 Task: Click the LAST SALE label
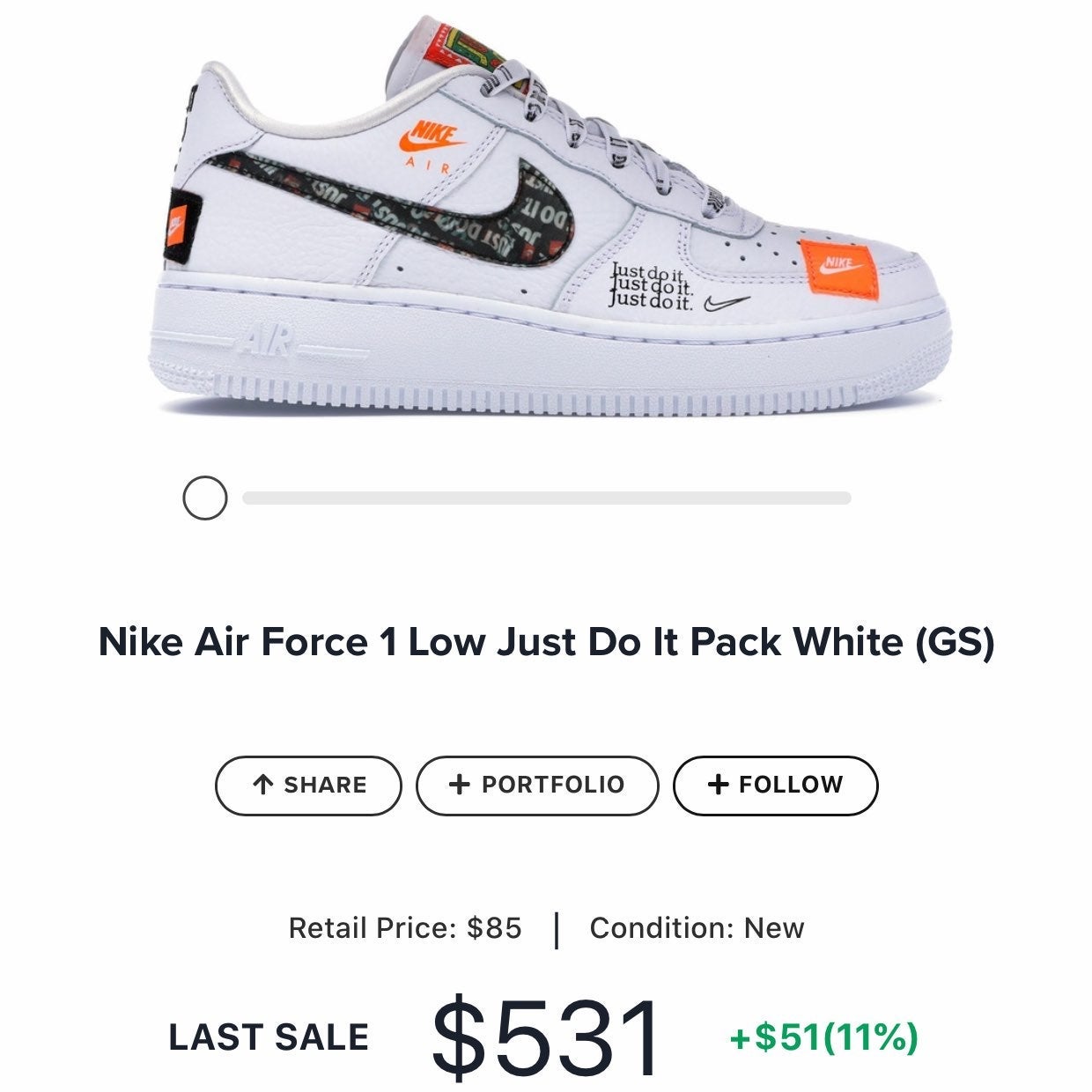click(x=269, y=1037)
